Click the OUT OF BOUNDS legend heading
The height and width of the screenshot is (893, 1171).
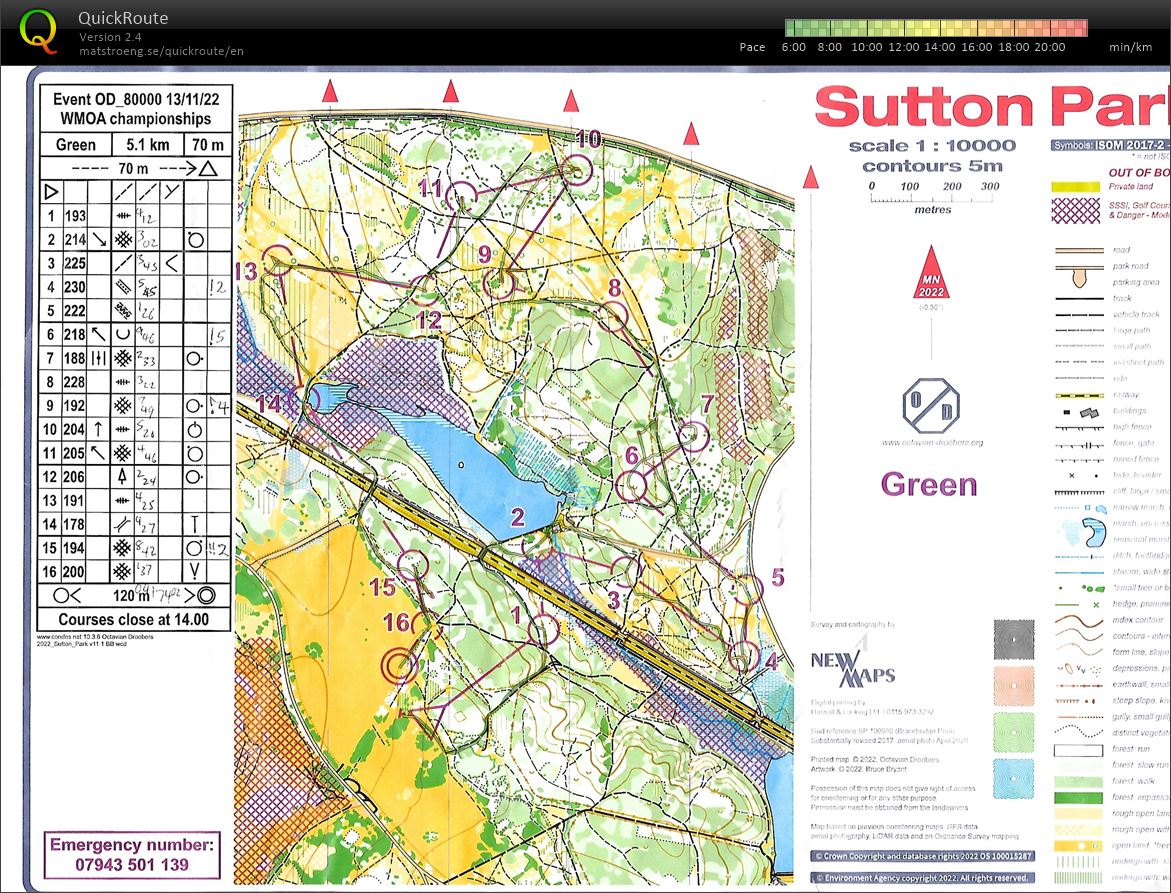[x=1139, y=172]
